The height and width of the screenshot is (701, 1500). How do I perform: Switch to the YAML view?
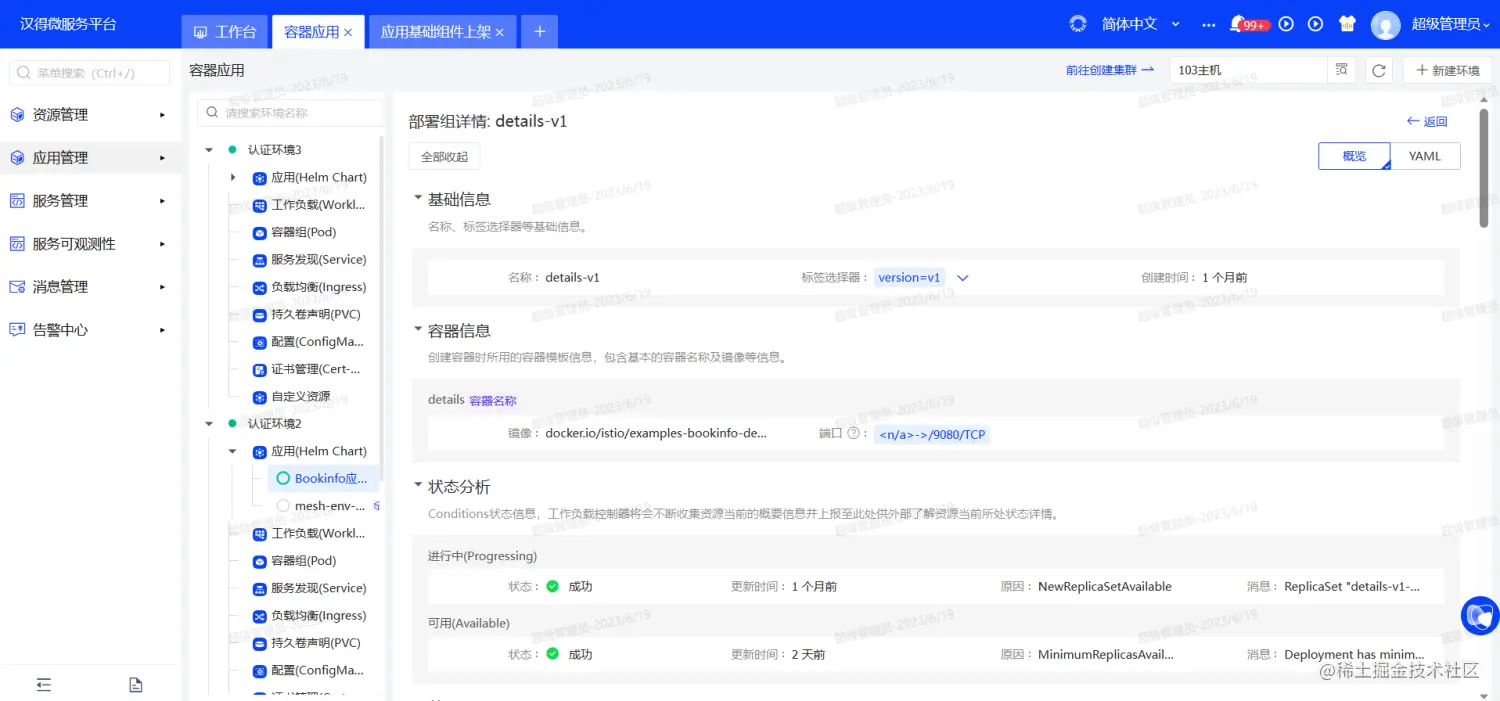point(1425,156)
